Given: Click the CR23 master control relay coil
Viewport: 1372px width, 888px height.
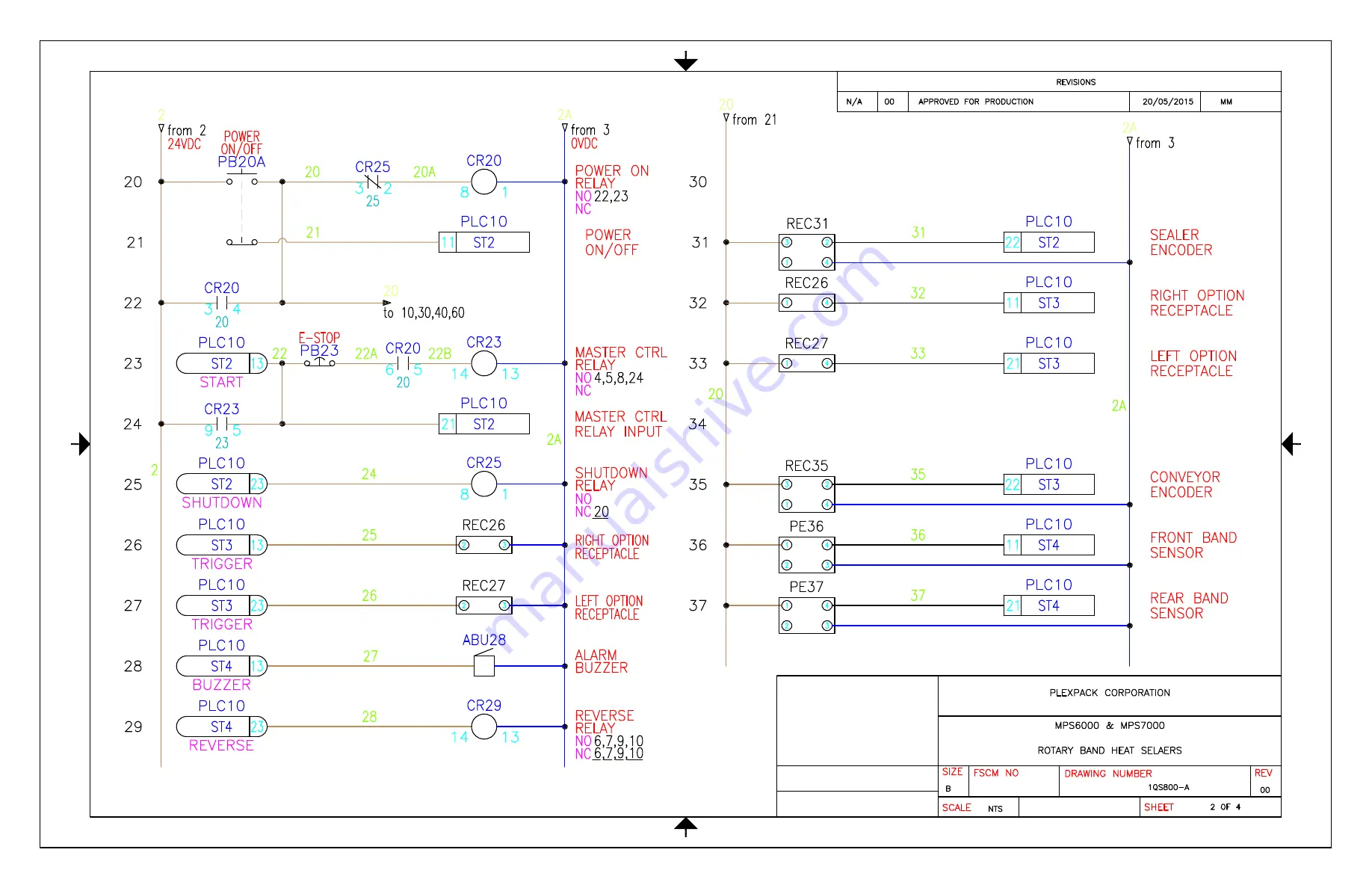Looking at the screenshot, I should [x=483, y=363].
